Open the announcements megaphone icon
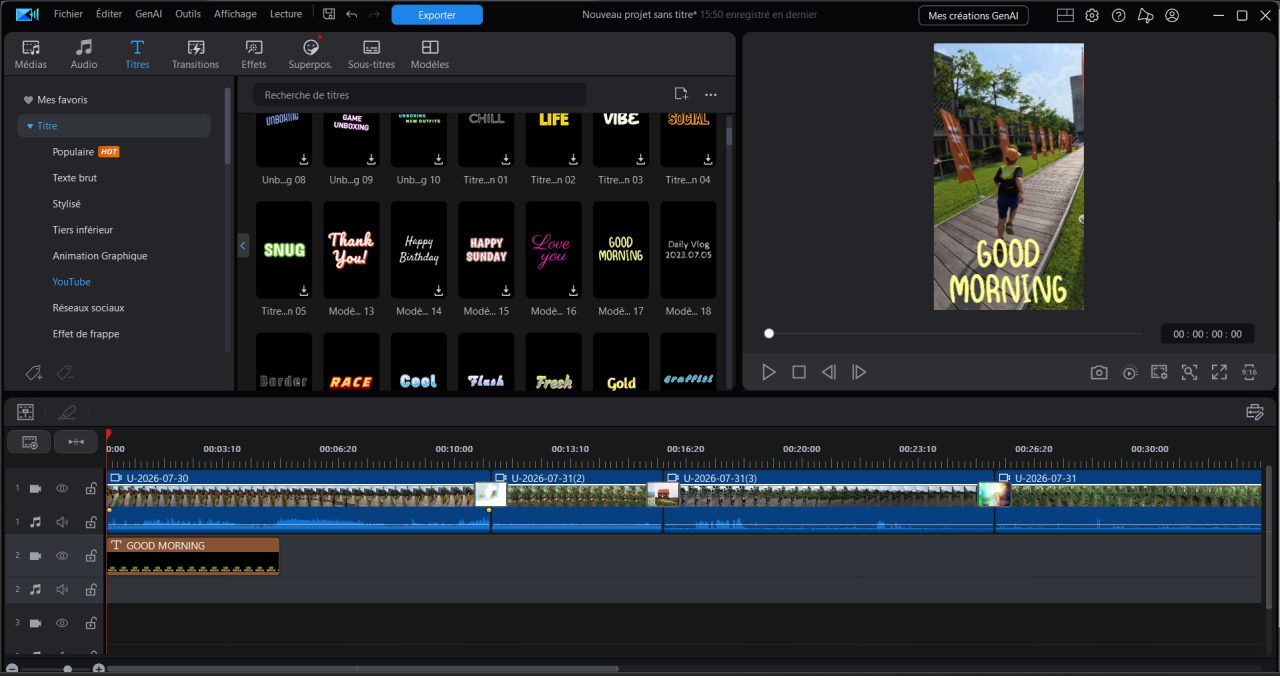 (x=1146, y=15)
